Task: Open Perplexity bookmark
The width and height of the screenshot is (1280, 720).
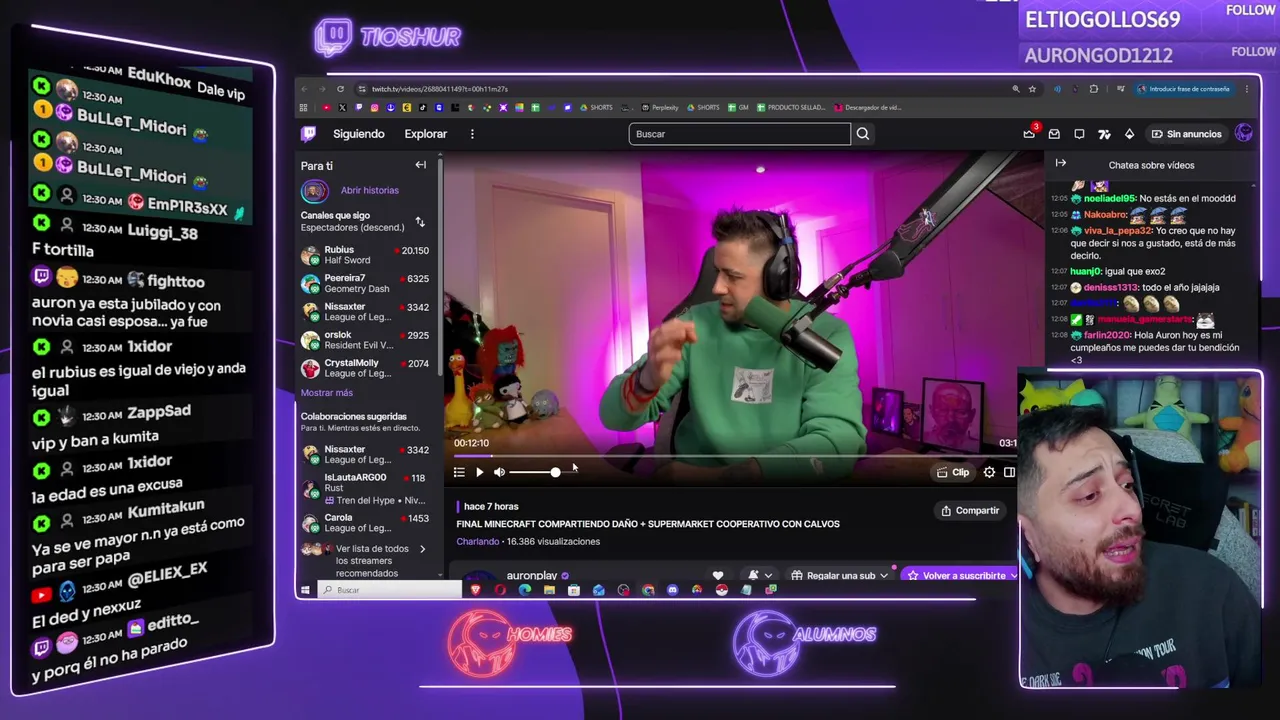Action: [660, 107]
